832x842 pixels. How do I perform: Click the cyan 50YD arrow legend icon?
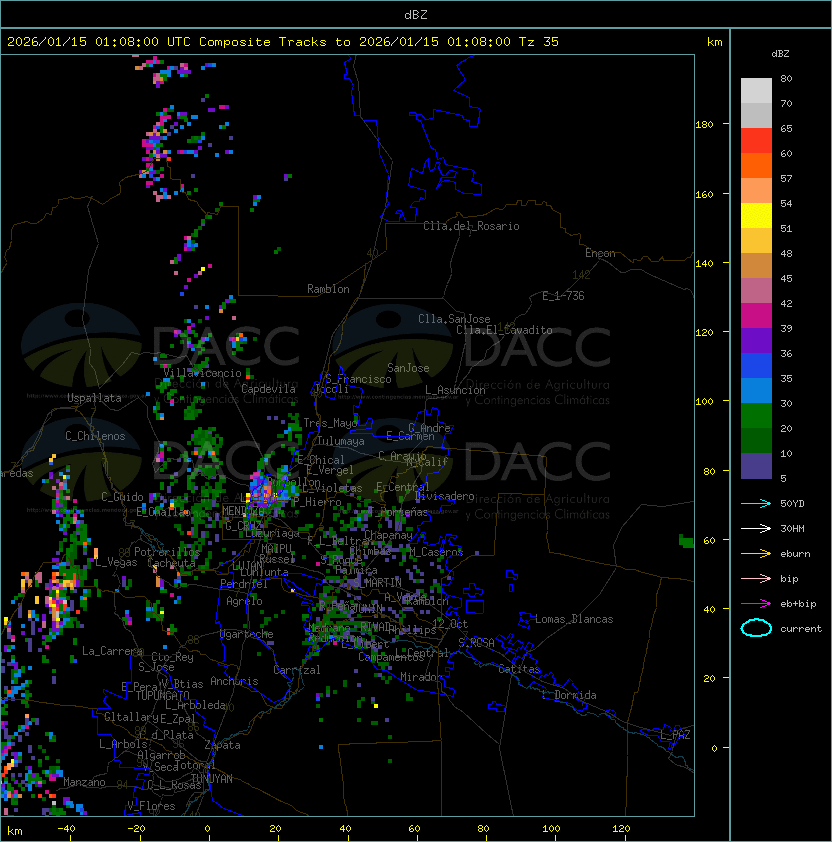tap(756, 503)
